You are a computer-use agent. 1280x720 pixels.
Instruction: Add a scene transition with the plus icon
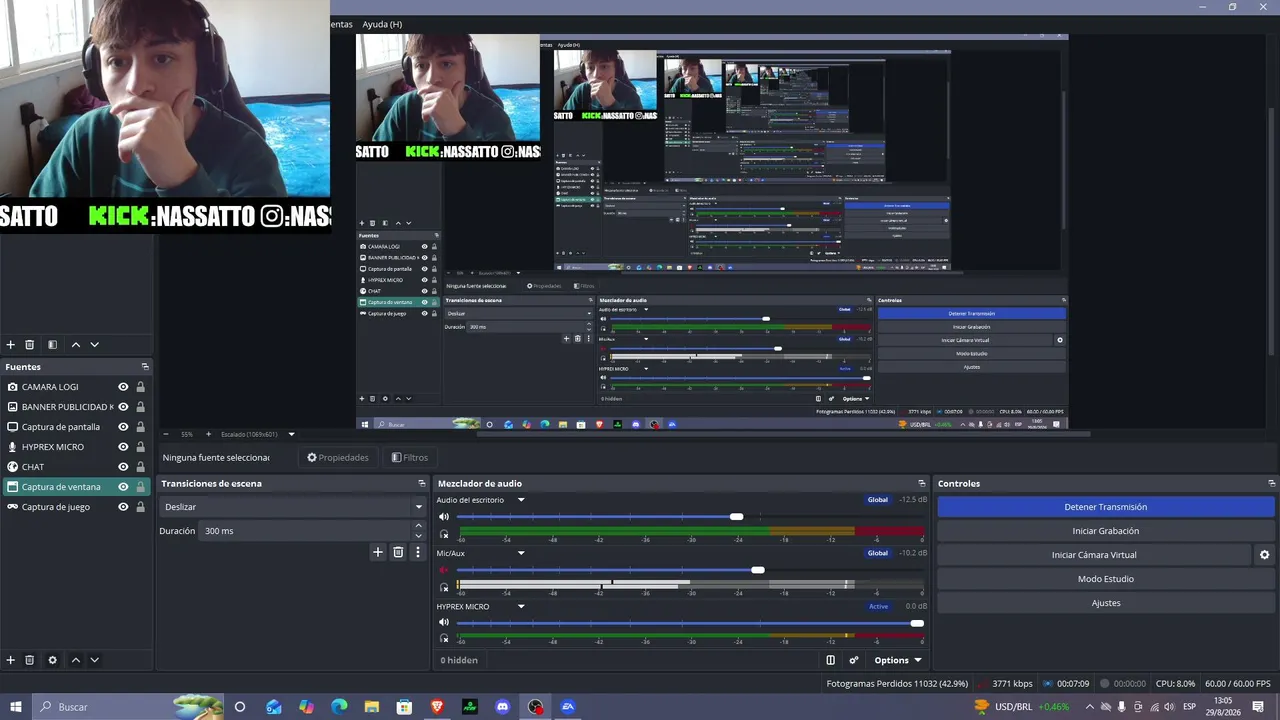[378, 552]
